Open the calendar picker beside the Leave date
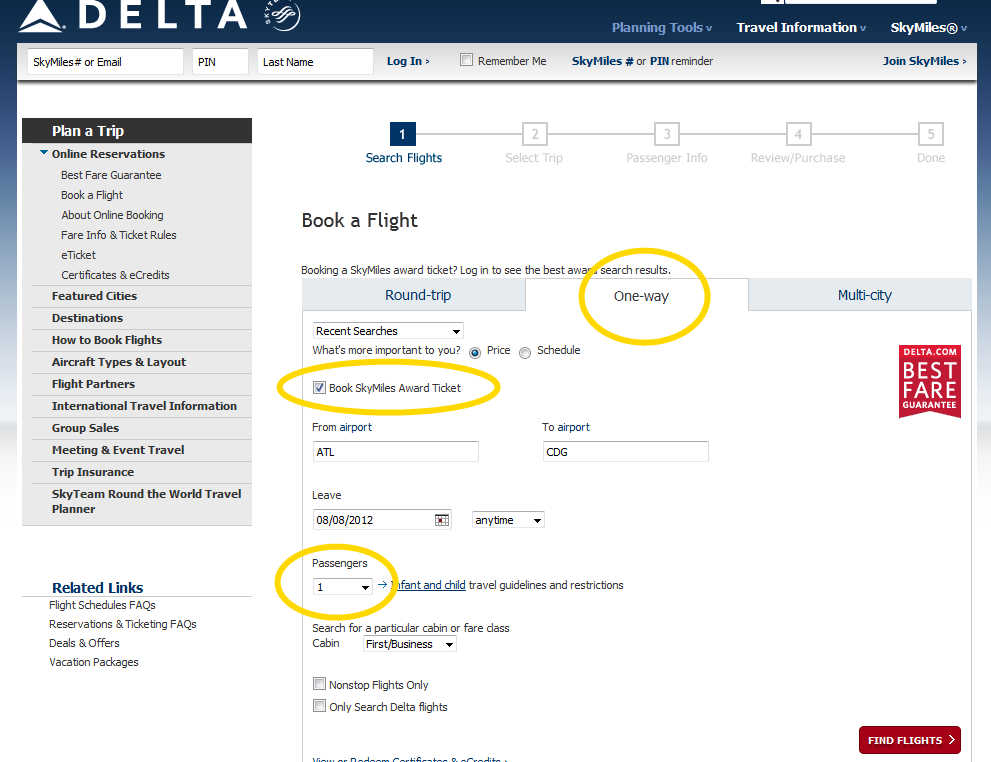 tap(441, 520)
